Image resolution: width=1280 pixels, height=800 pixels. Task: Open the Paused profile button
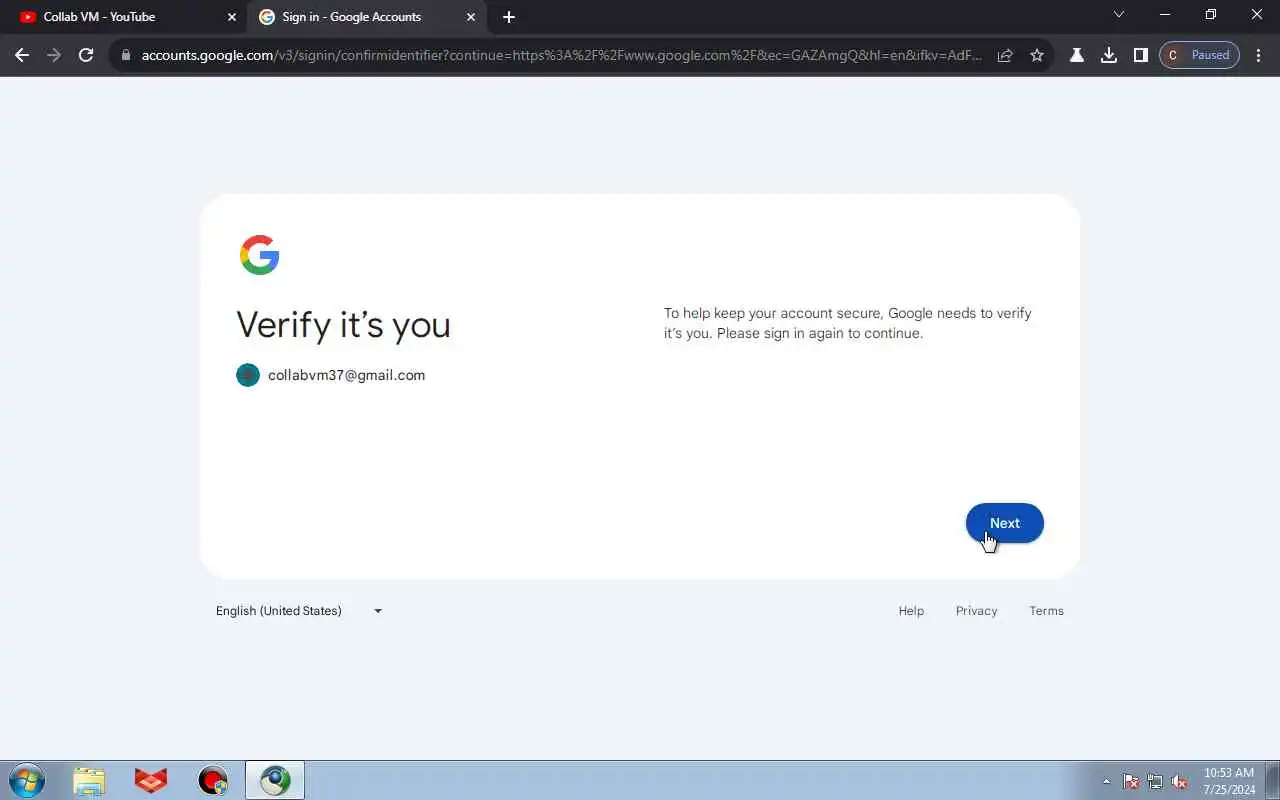1199,55
